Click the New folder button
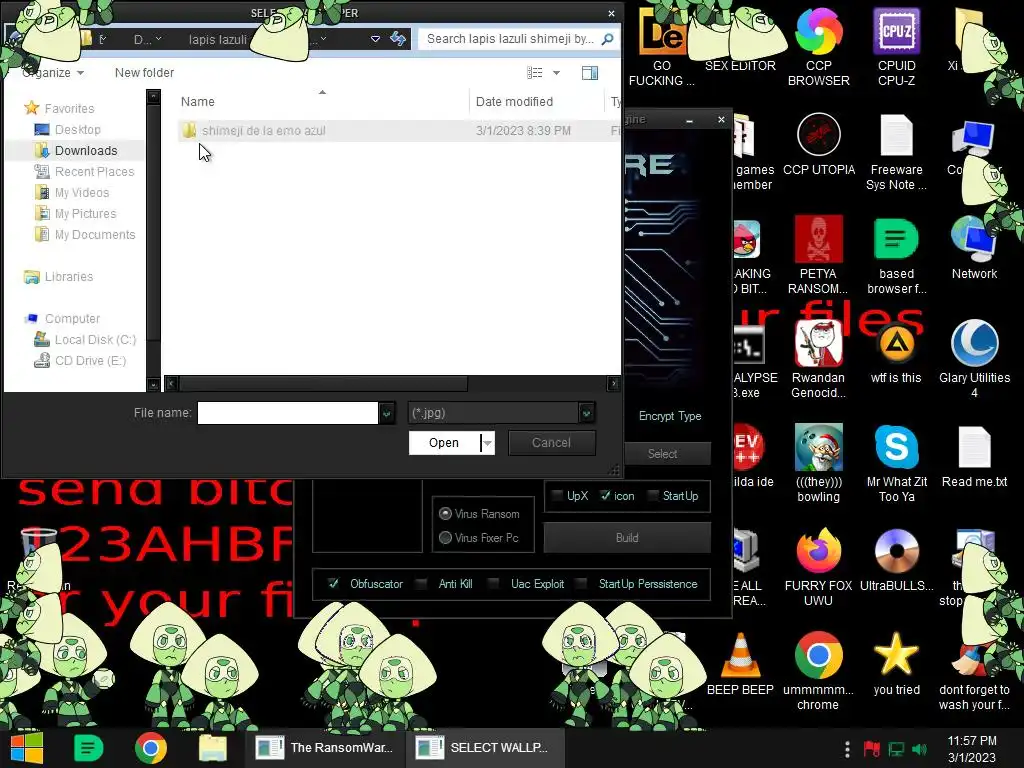Image resolution: width=1024 pixels, height=768 pixels. (x=144, y=72)
